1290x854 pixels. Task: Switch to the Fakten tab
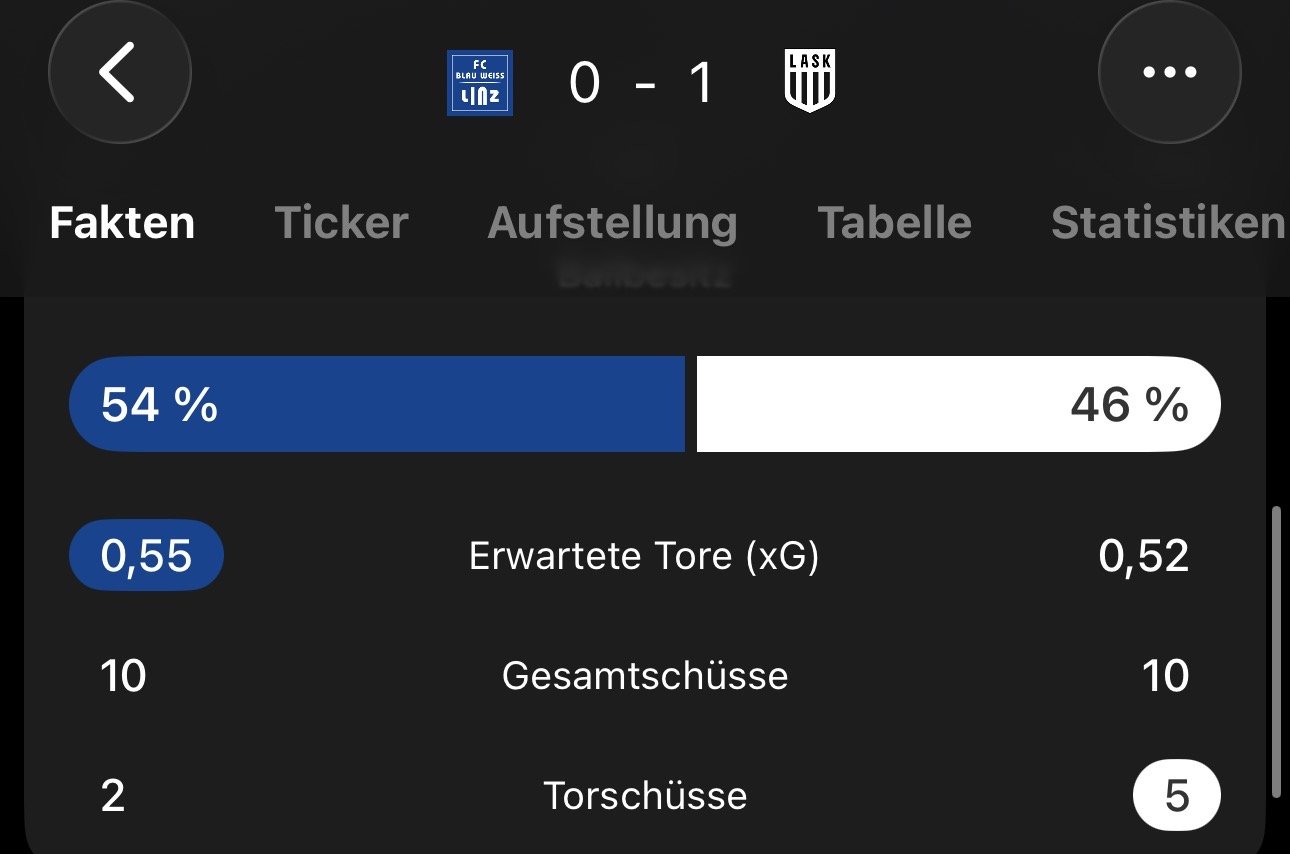(x=122, y=223)
